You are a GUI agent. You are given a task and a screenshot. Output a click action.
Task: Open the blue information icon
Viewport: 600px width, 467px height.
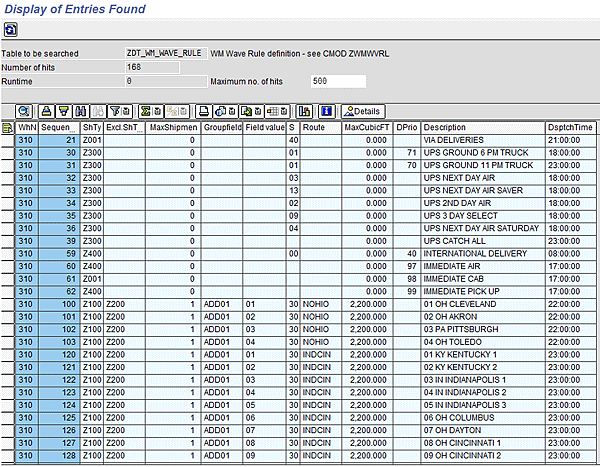(326, 110)
